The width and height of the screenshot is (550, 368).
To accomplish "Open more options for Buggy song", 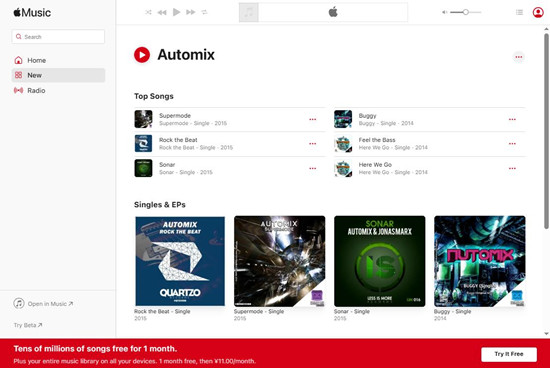I will [x=512, y=119].
